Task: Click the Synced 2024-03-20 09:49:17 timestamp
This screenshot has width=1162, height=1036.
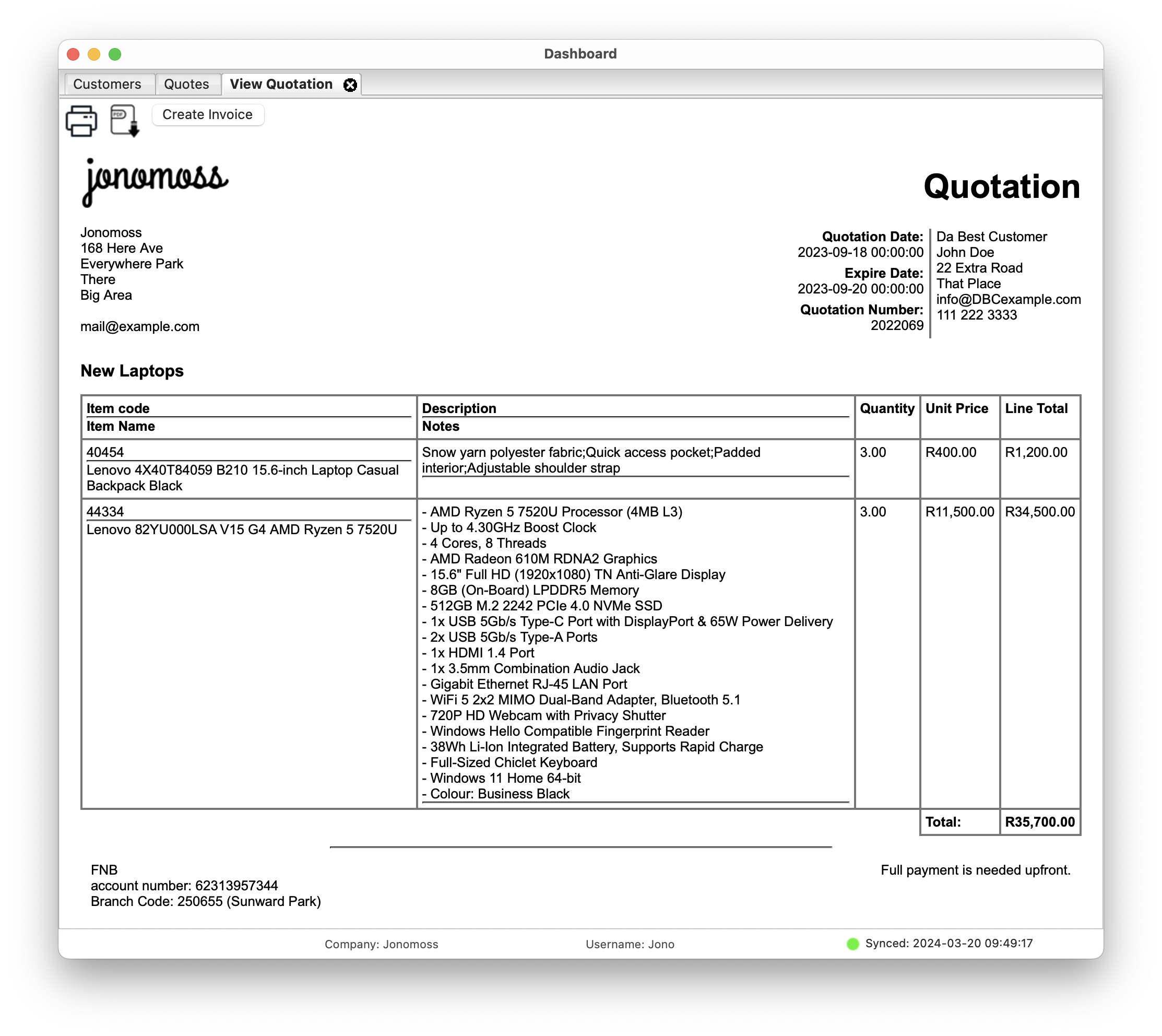Action: click(x=948, y=943)
